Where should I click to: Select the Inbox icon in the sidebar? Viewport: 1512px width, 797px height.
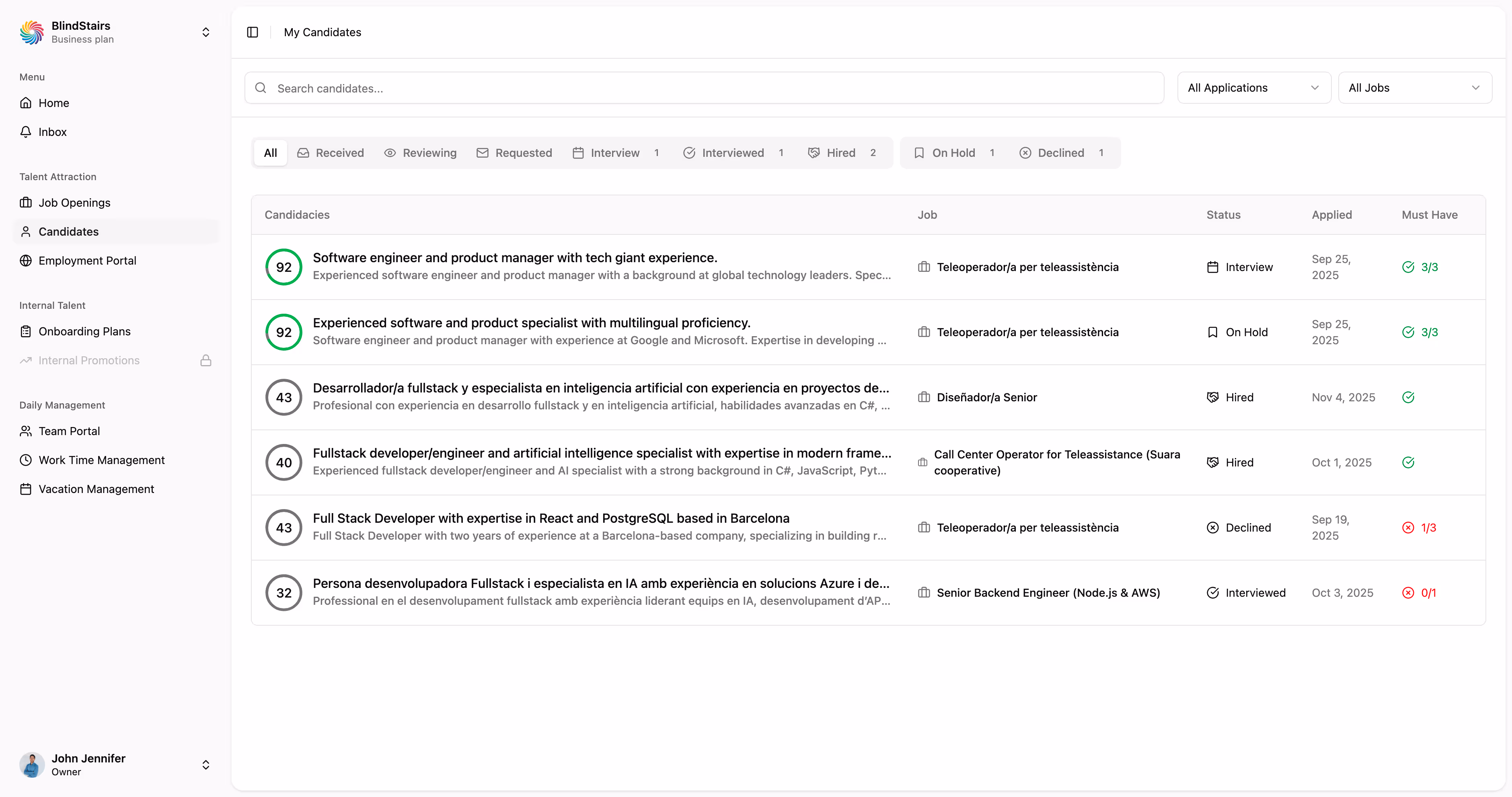[26, 131]
